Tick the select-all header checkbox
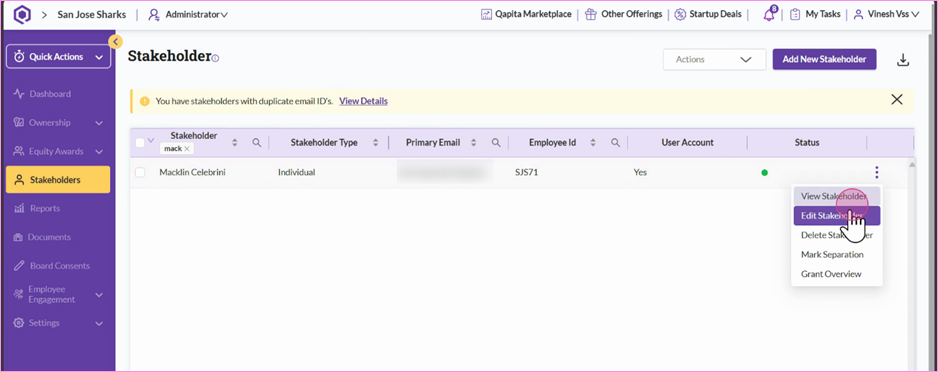 tap(140, 142)
